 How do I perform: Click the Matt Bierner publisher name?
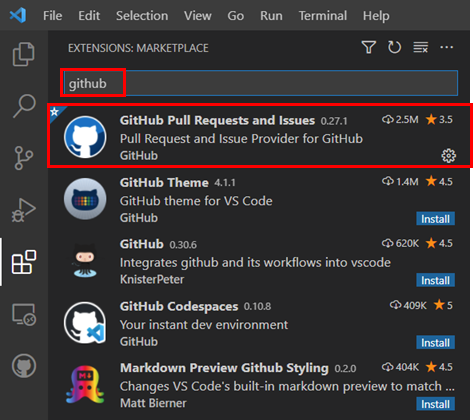(x=153, y=403)
